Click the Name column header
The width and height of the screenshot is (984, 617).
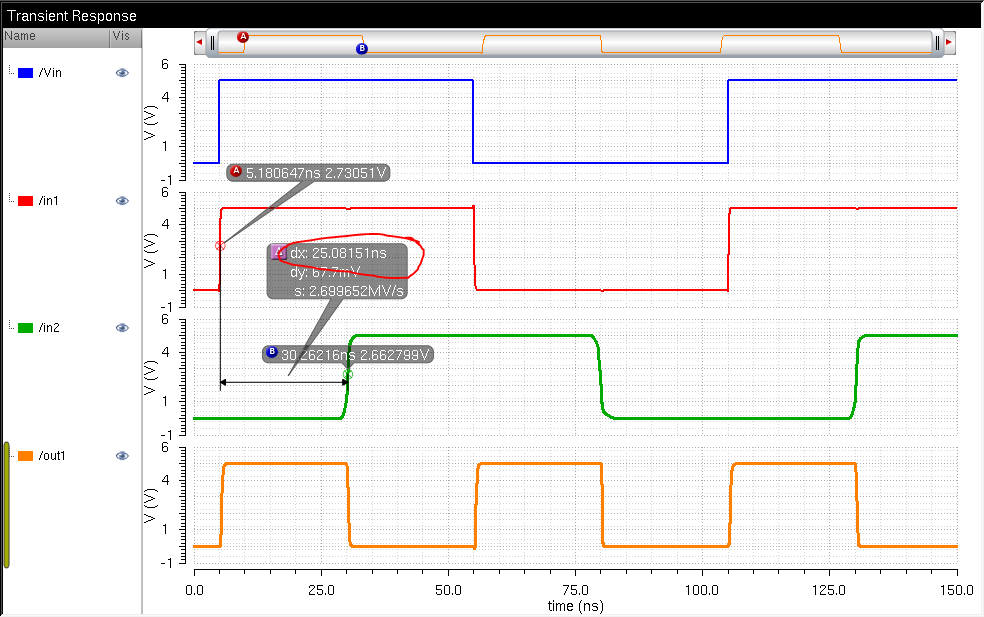[56, 36]
